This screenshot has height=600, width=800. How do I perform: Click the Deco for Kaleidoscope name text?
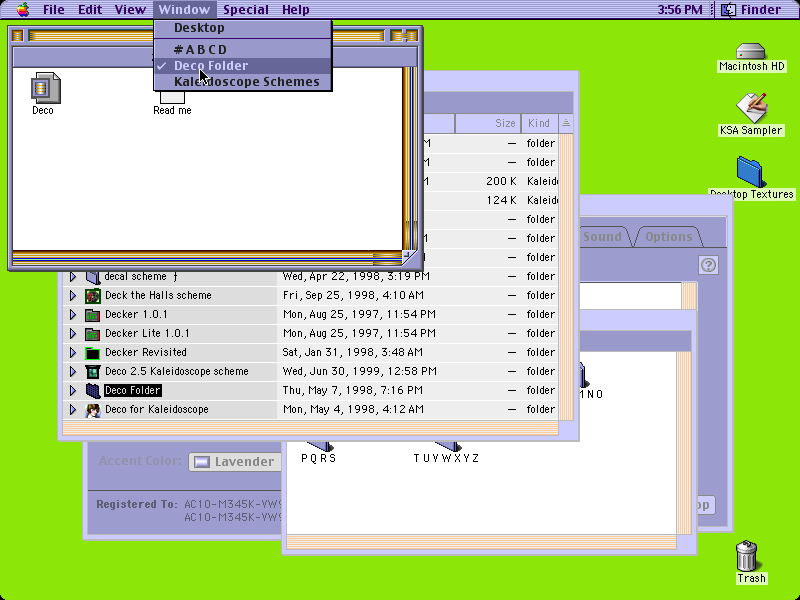click(x=157, y=409)
